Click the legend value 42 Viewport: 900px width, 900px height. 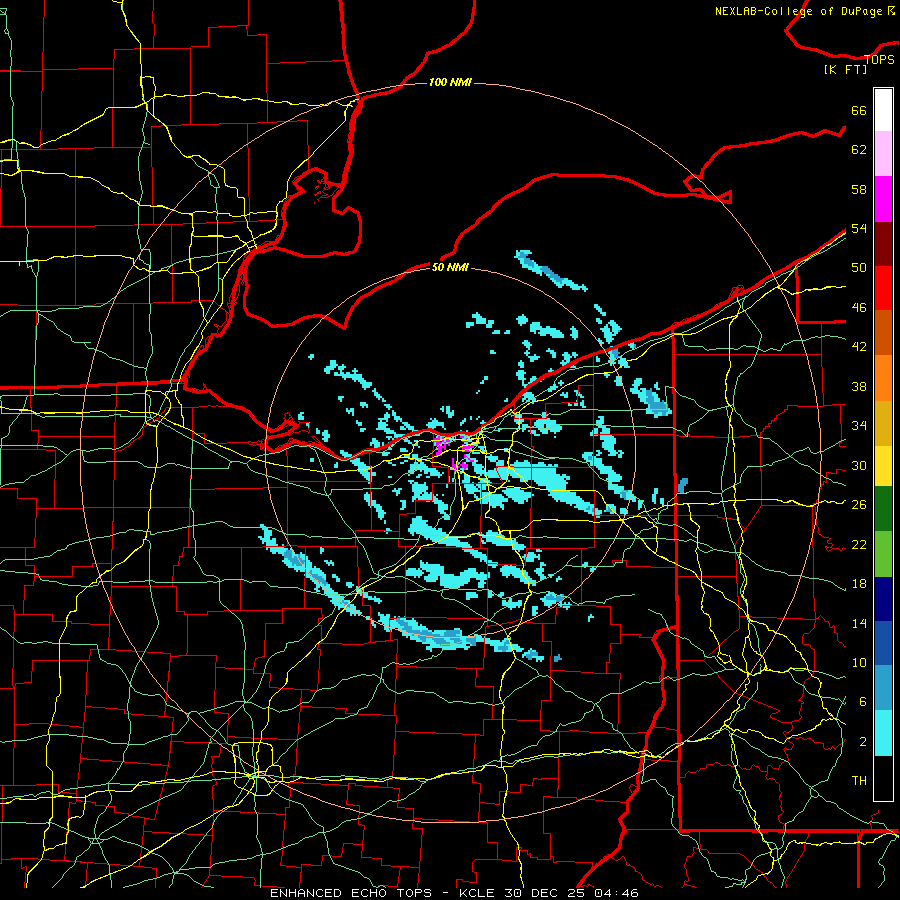tap(859, 347)
